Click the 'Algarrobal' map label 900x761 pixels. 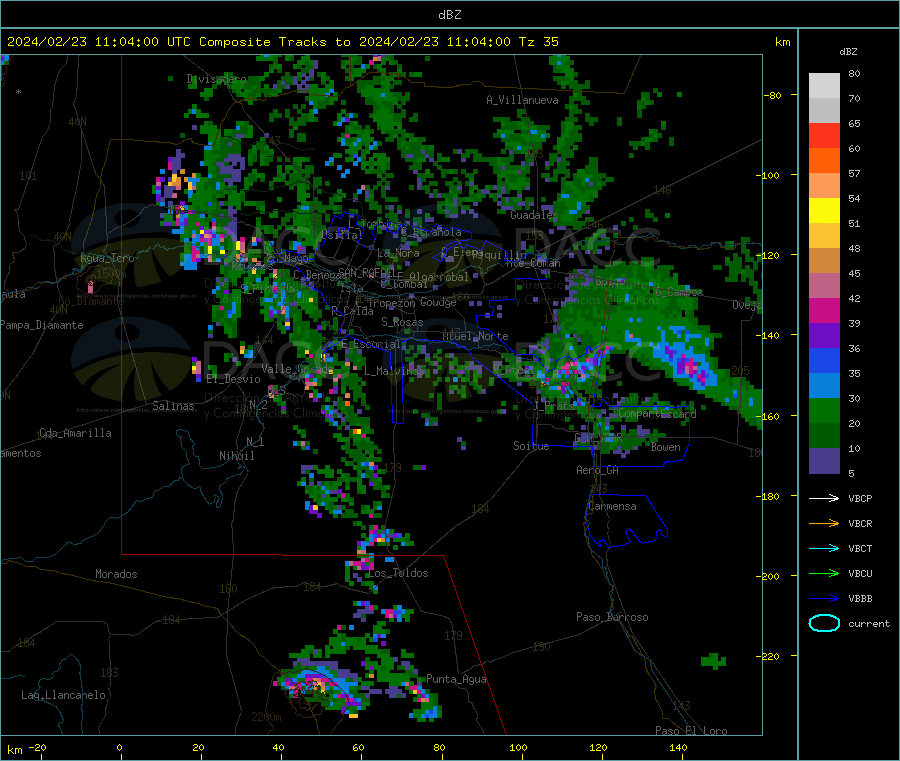coord(439,277)
